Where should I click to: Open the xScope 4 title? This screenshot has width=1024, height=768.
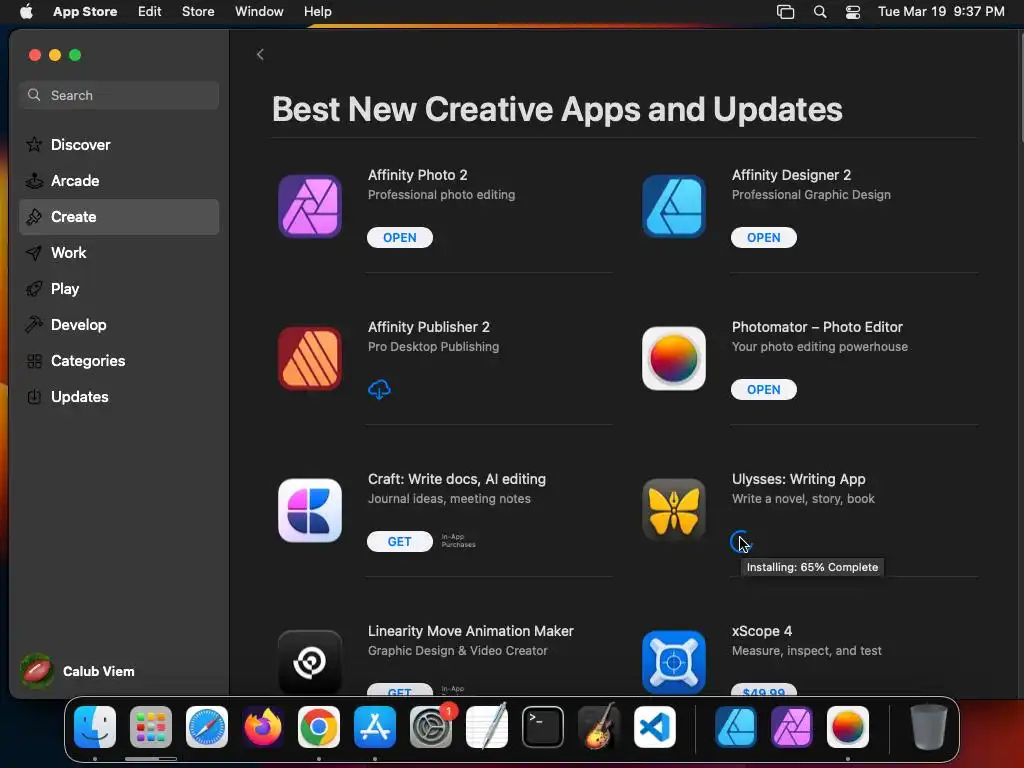761,632
